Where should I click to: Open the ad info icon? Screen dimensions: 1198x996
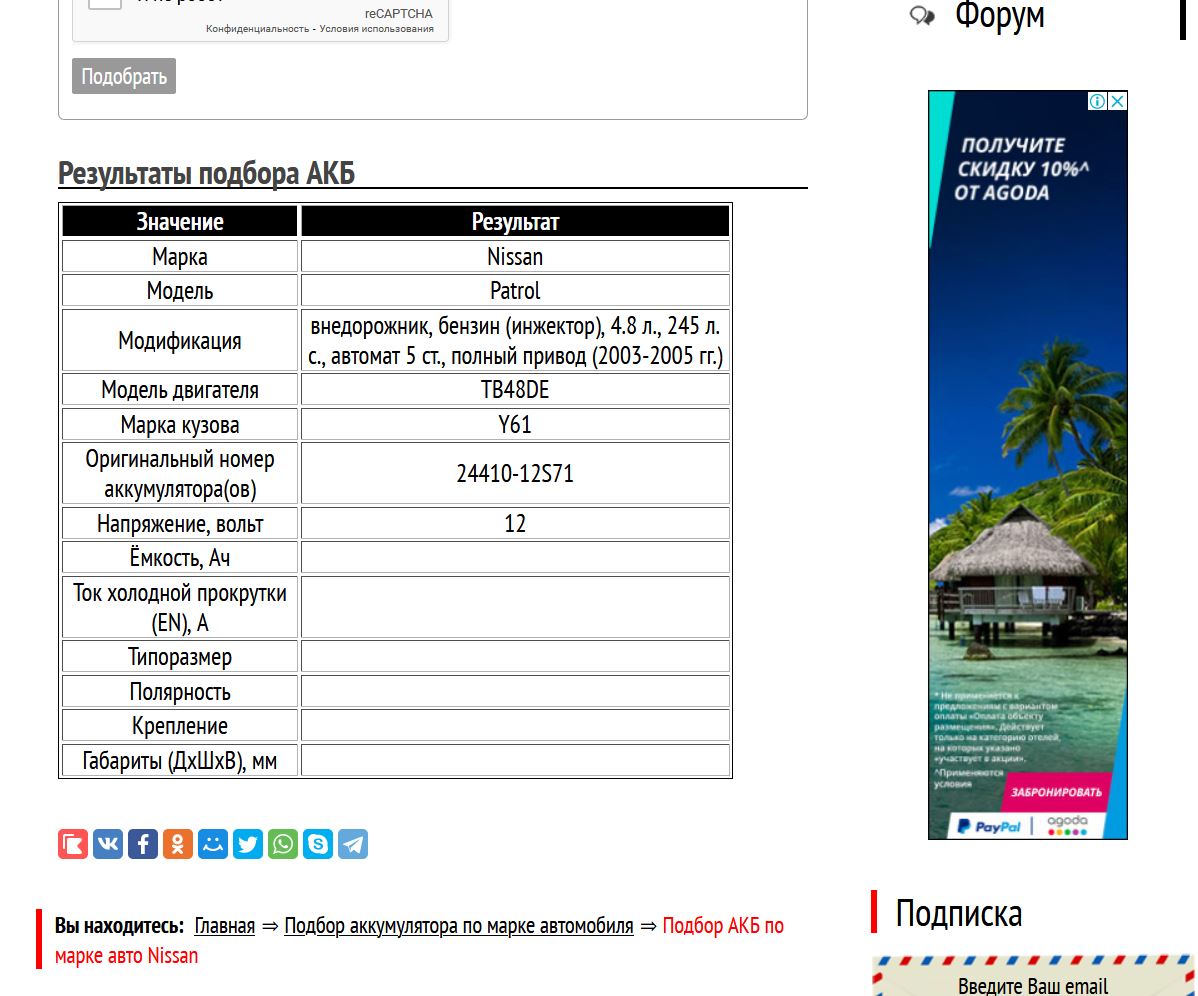click(x=1098, y=101)
